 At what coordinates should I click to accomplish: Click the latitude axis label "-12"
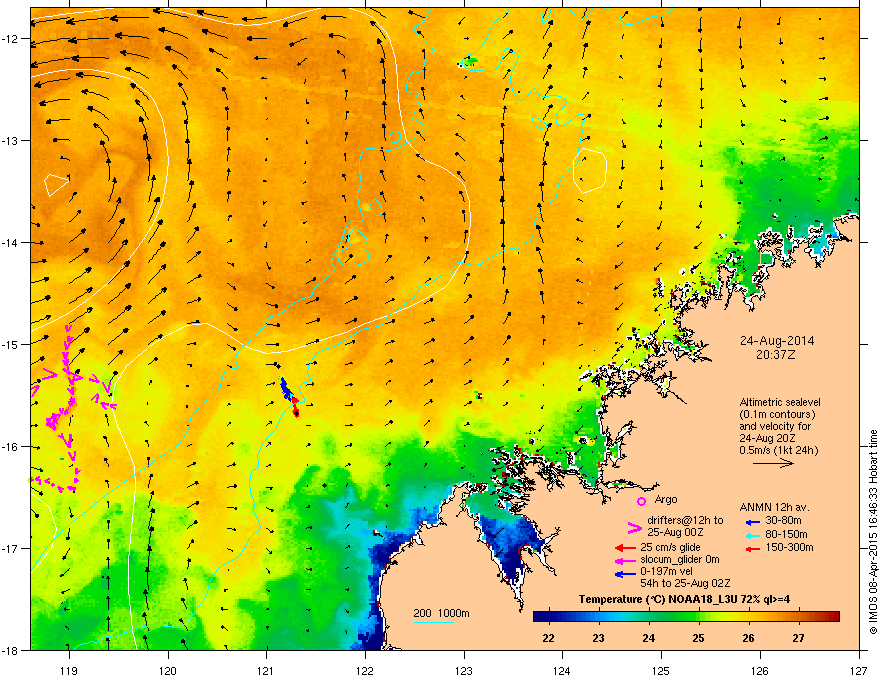(11, 39)
